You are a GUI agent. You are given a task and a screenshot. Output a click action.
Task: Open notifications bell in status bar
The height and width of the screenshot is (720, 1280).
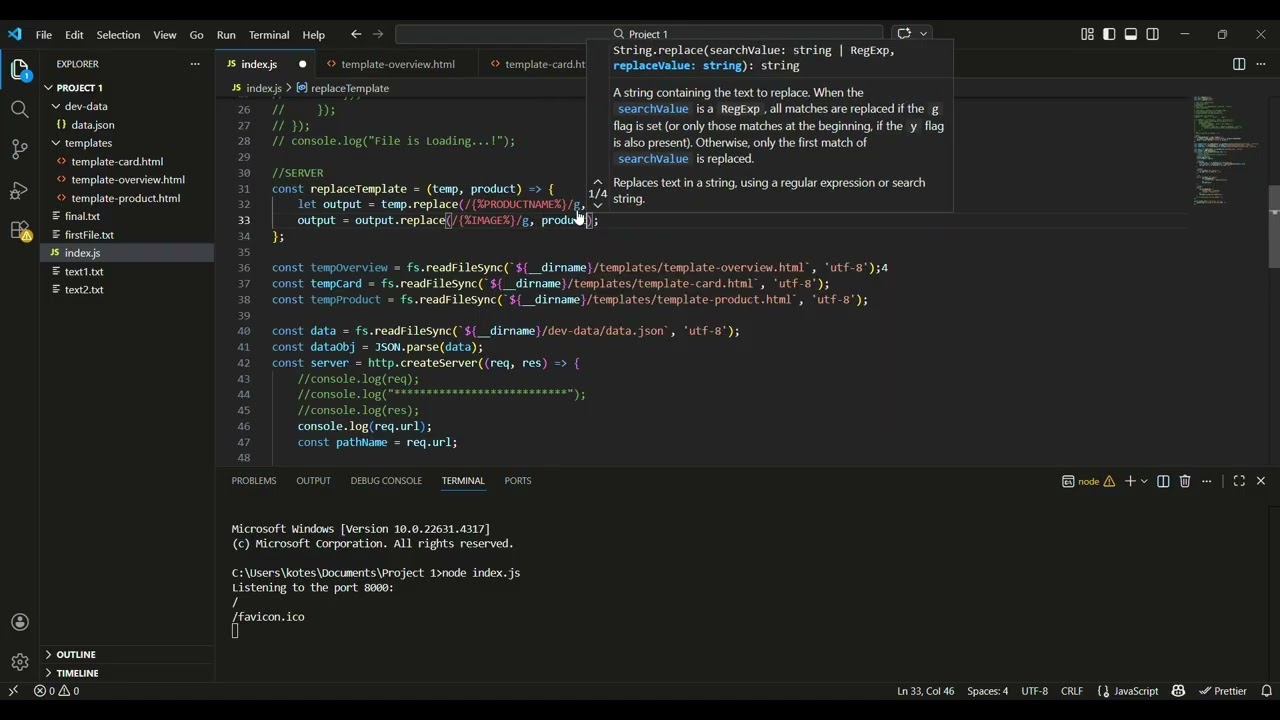(x=1266, y=691)
